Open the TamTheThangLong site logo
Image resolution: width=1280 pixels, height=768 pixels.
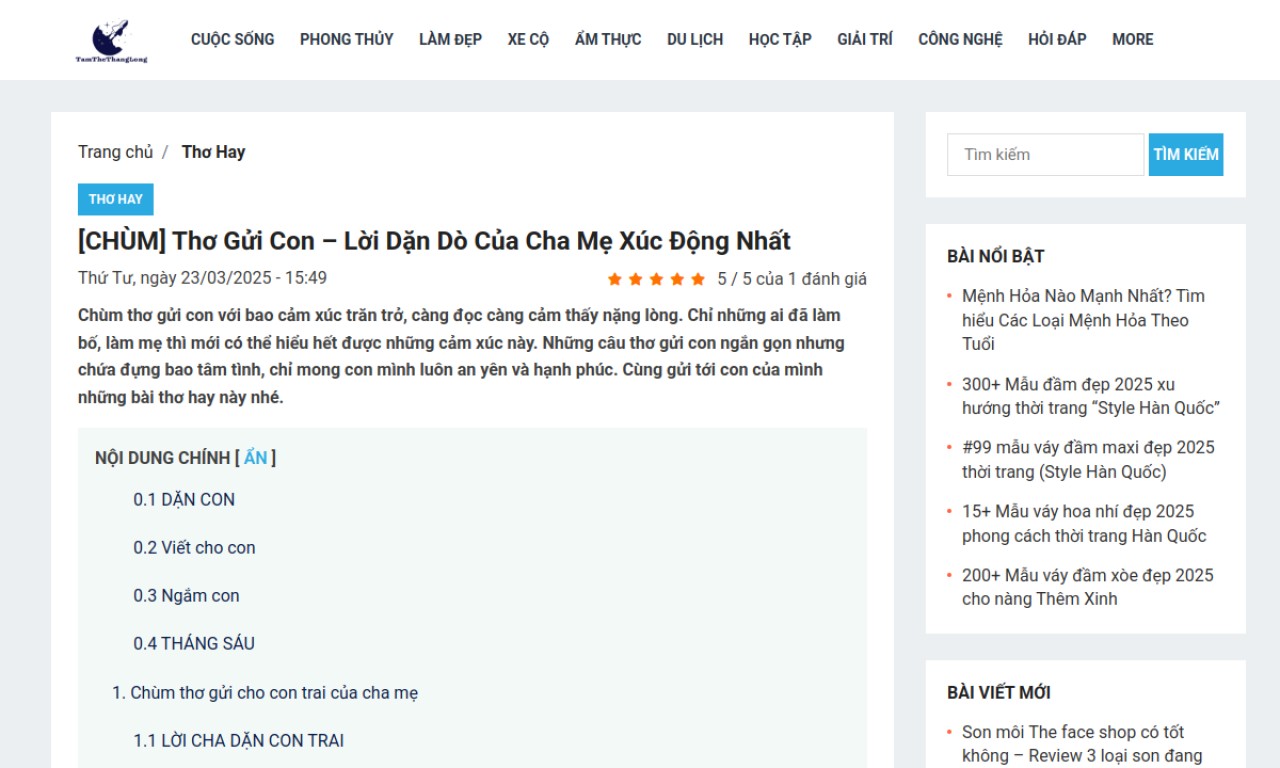click(x=111, y=40)
